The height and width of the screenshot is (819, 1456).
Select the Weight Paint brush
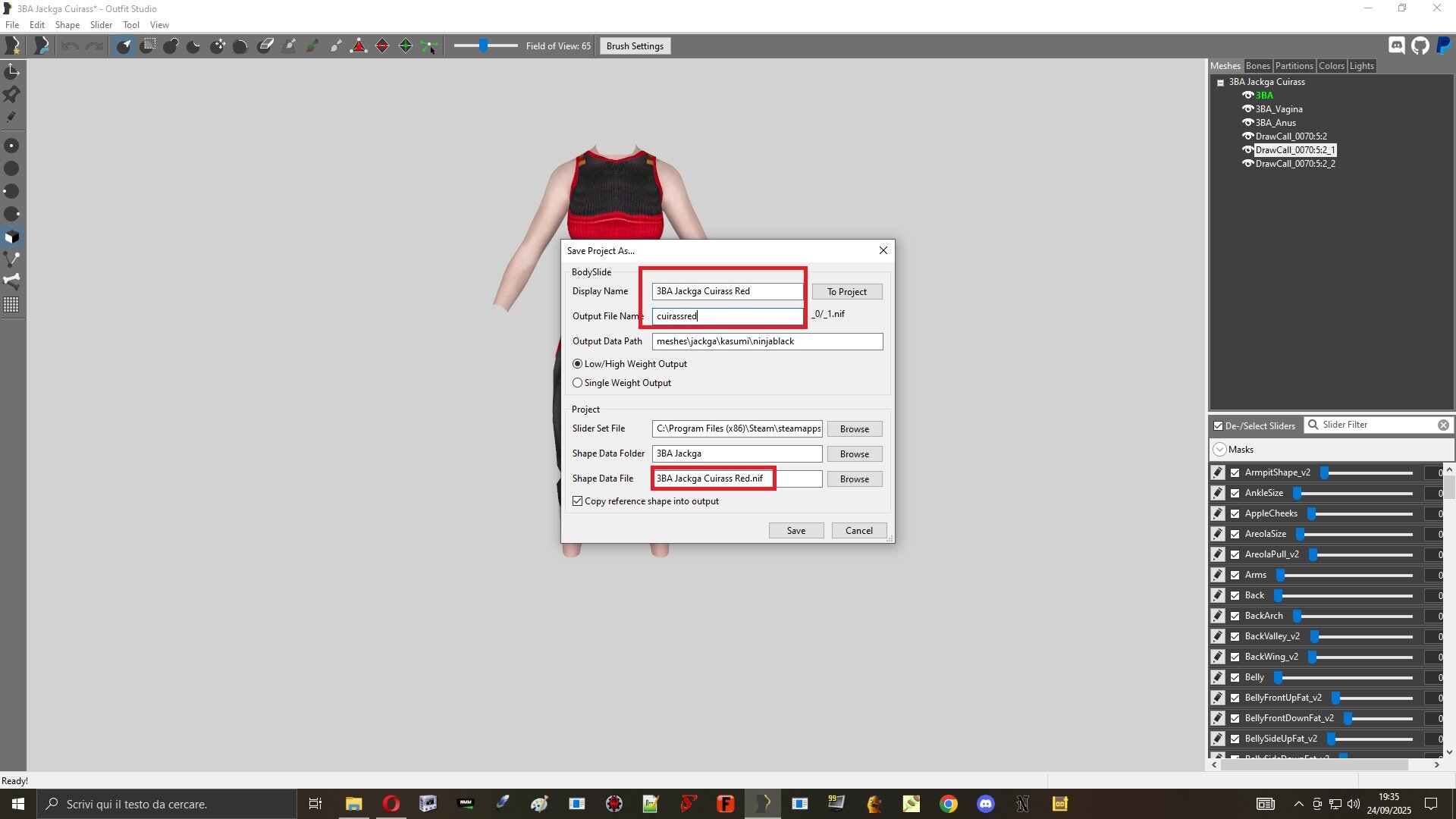tap(289, 46)
